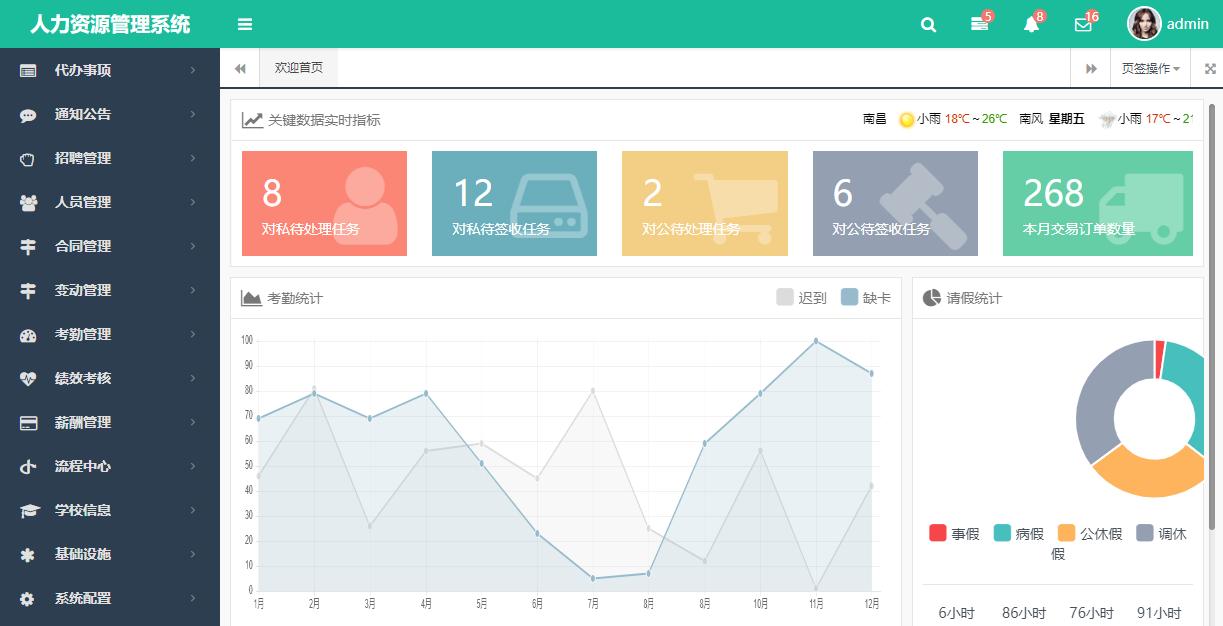
Task: Click the 事假 red color legend swatch
Action: pyautogui.click(x=938, y=533)
